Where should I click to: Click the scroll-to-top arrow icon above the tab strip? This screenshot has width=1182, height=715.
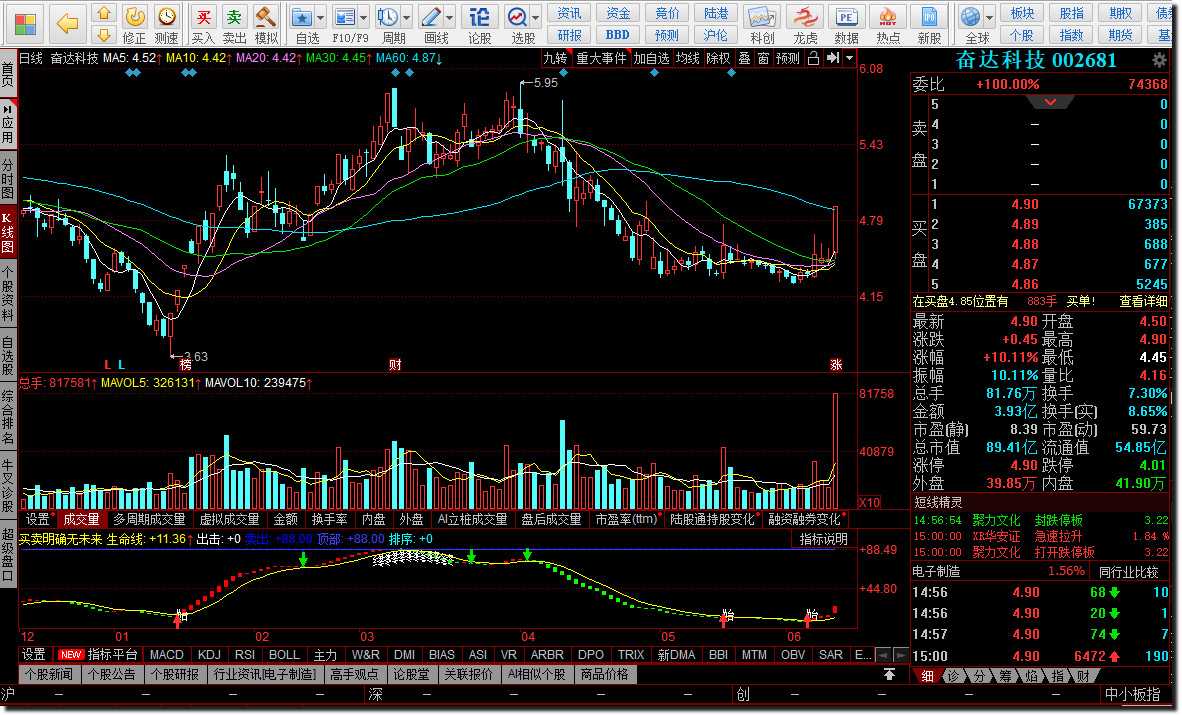coord(890,674)
